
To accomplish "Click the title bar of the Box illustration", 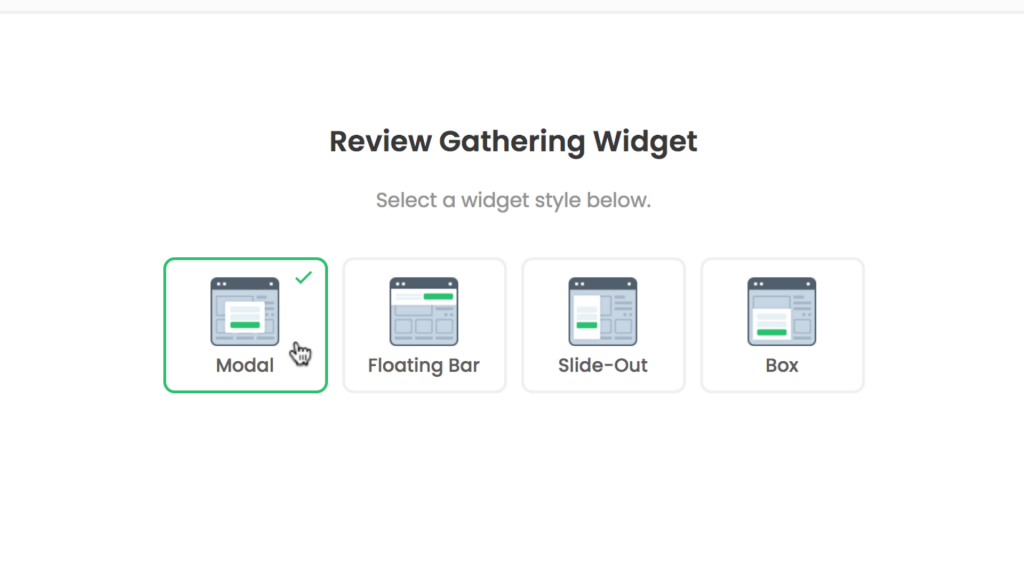I will 782,283.
